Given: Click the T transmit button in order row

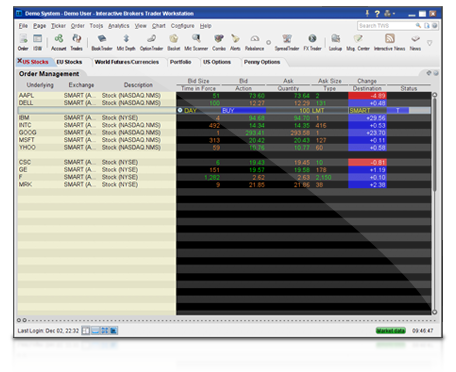Looking at the screenshot, I should point(398,110).
